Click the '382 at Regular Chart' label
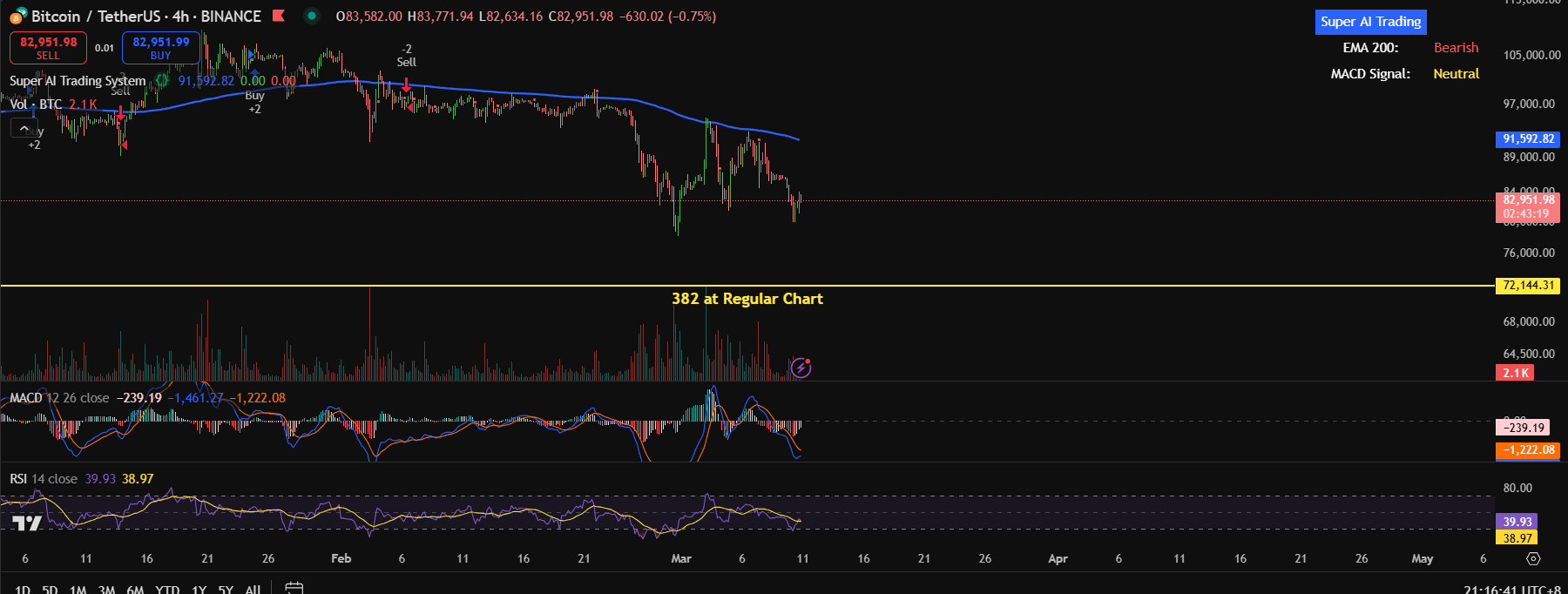This screenshot has height=594, width=1568. 747,299
